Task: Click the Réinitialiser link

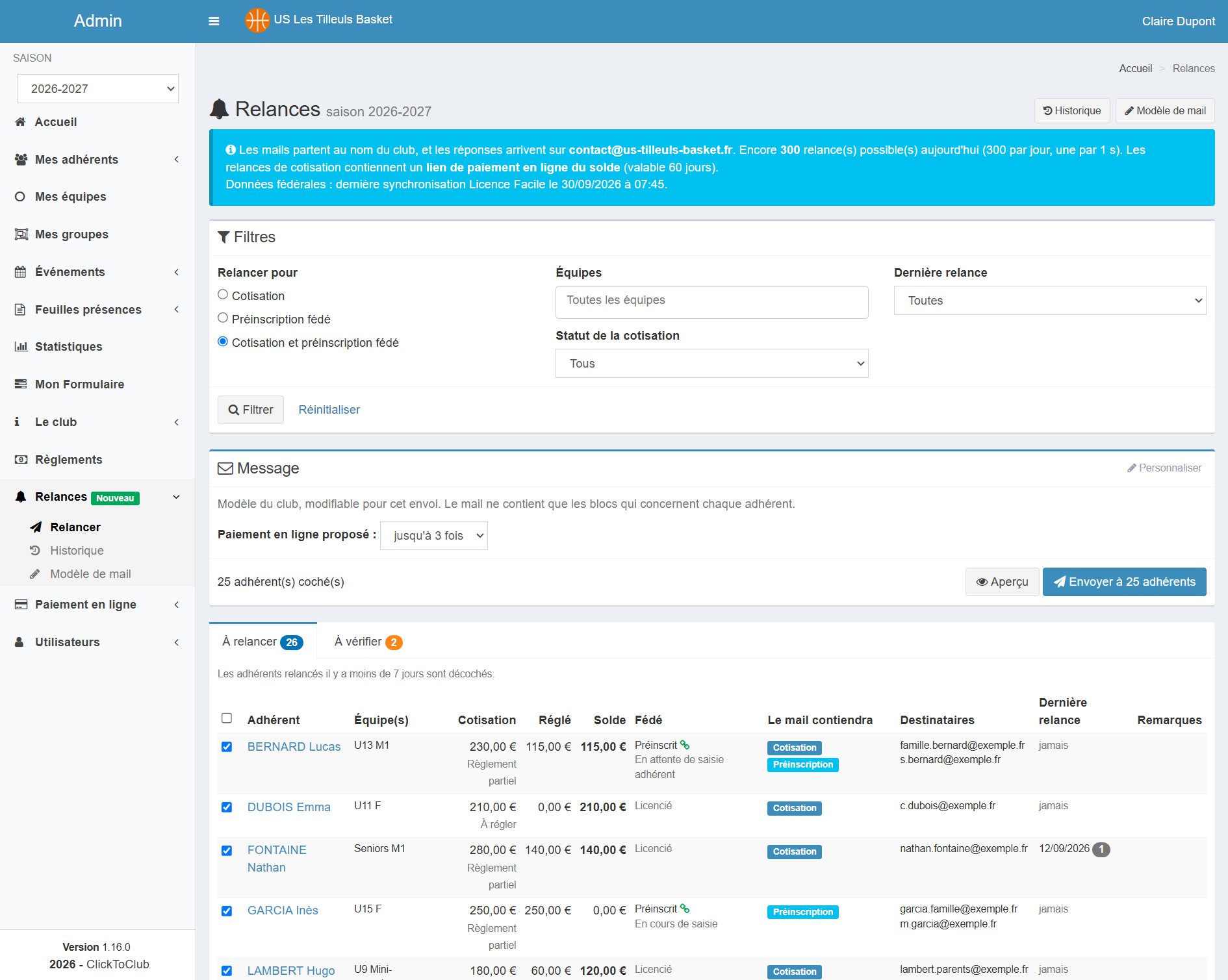Action: click(329, 410)
